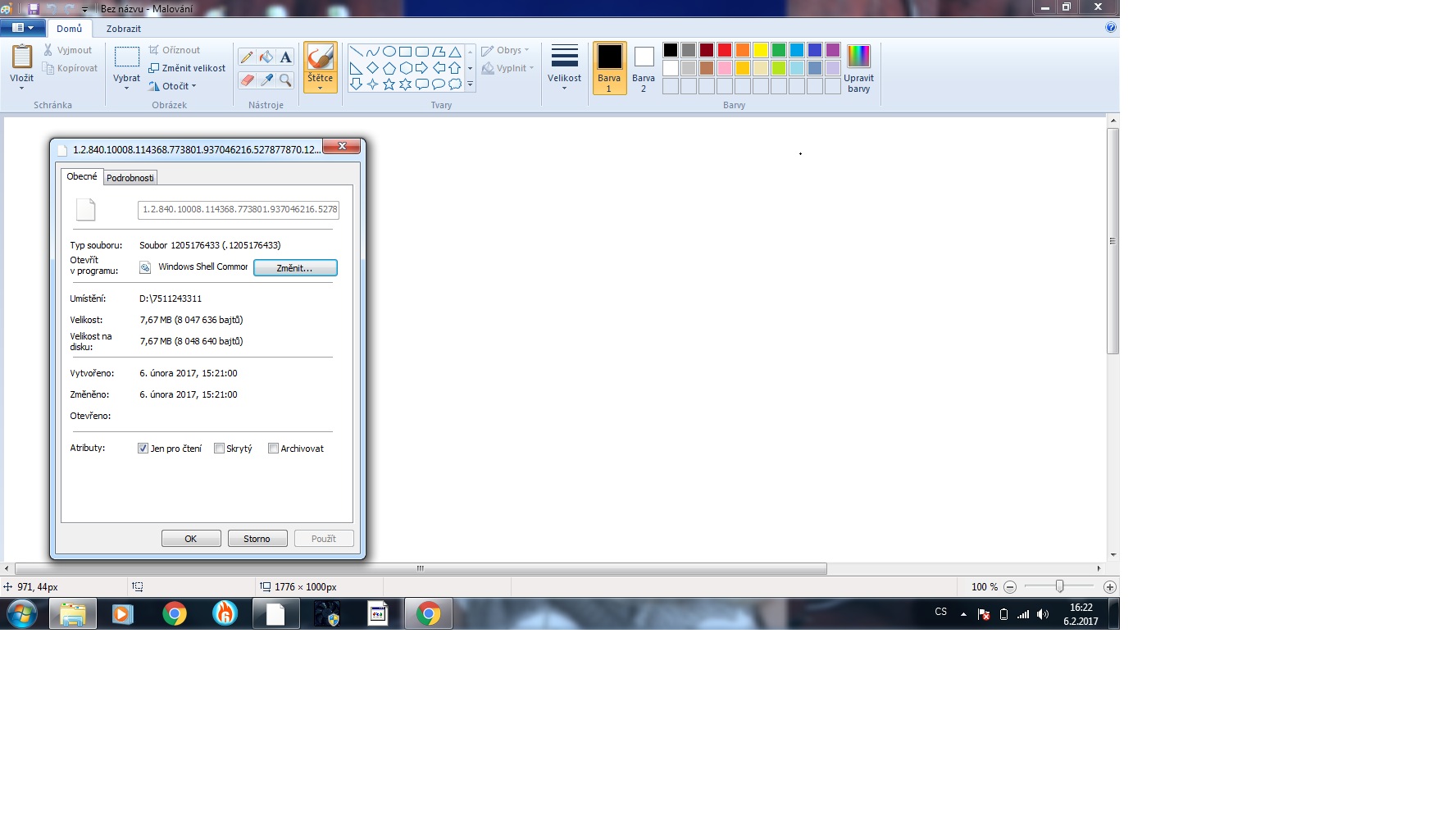Click the zoom slider handle
Screen dimensions: 1456x820
click(1060, 586)
